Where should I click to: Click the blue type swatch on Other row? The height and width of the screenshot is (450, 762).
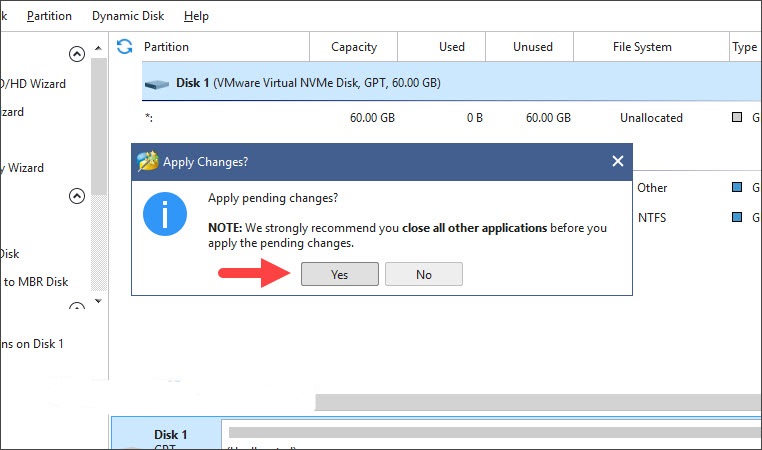[x=737, y=187]
